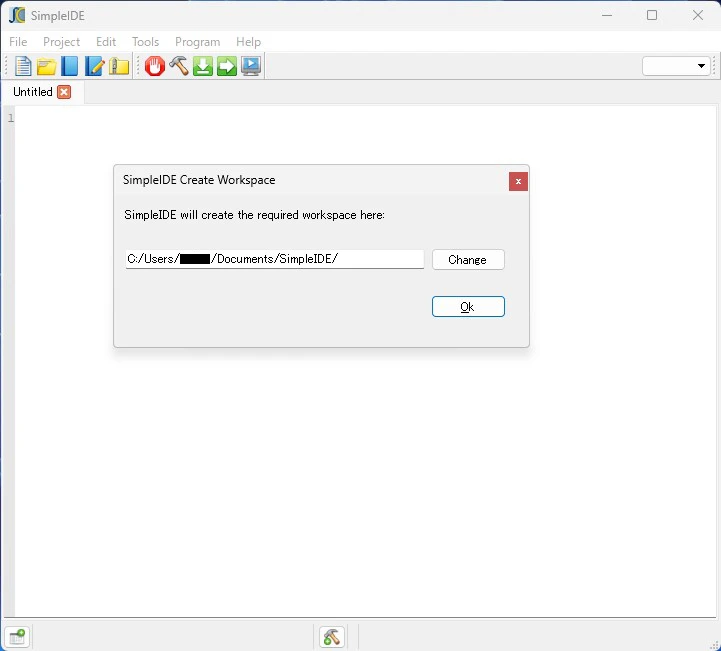
Task: Click into the workspace path text field
Action: pyautogui.click(x=275, y=259)
